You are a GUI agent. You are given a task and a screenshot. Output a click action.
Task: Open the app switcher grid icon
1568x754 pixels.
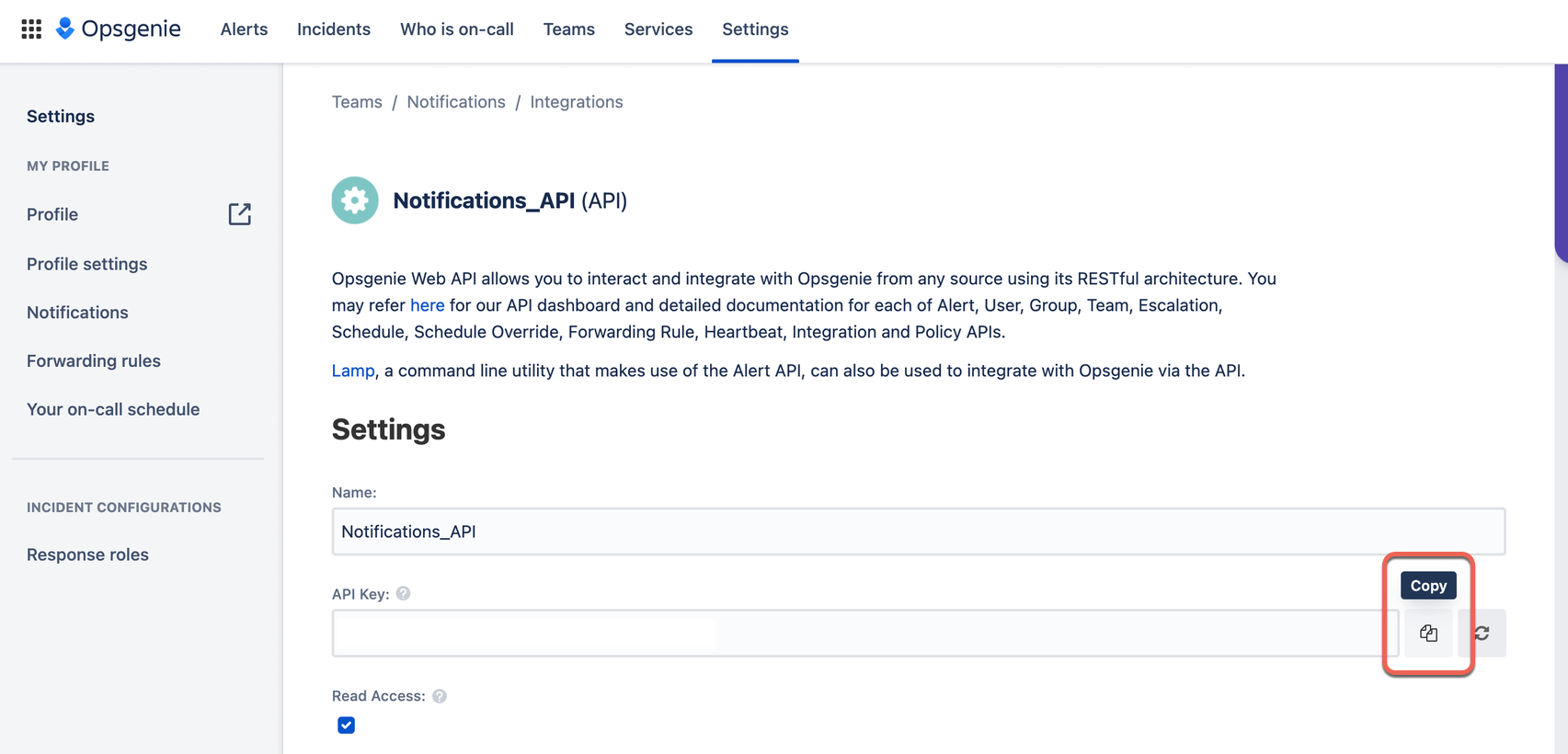point(31,29)
